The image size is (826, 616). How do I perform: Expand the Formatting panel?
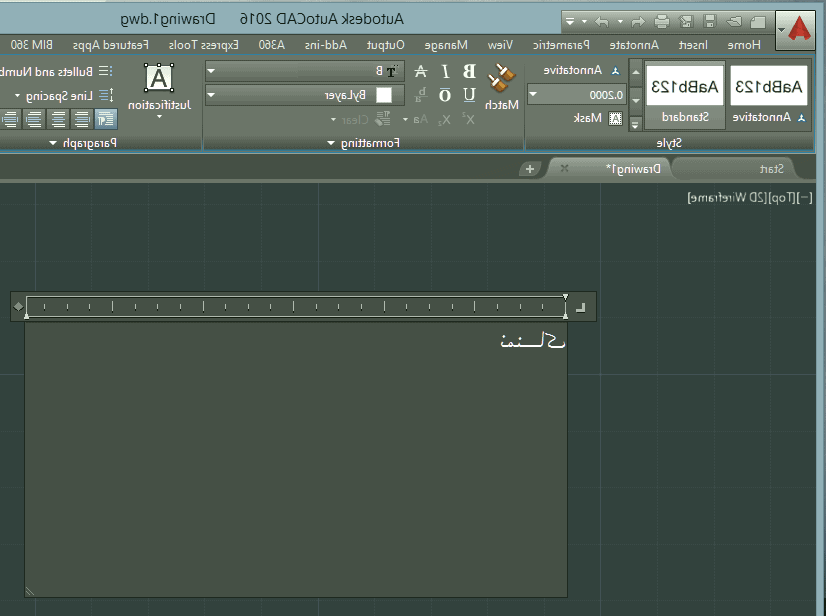click(x=363, y=143)
